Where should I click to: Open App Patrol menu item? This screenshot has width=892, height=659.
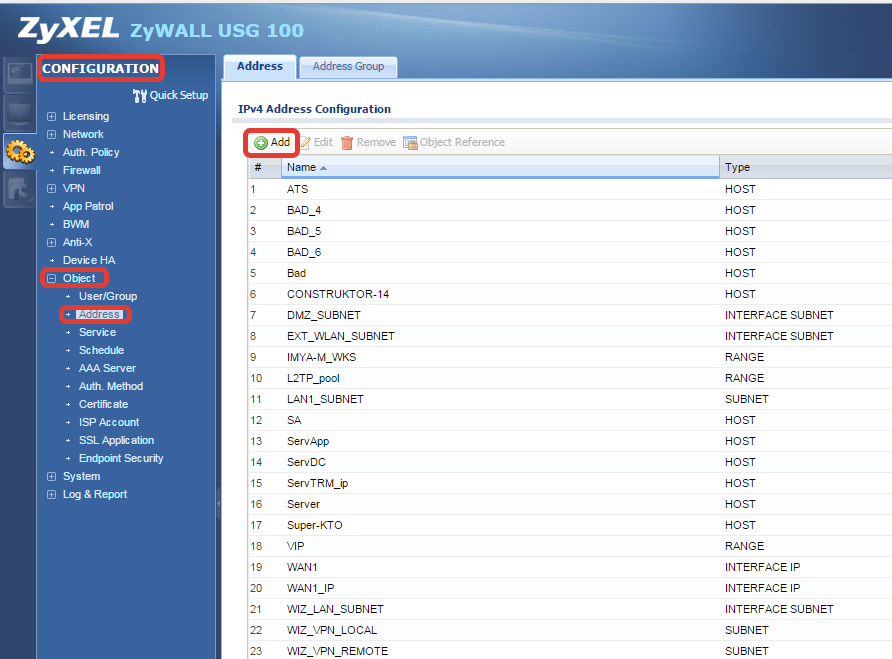click(88, 207)
